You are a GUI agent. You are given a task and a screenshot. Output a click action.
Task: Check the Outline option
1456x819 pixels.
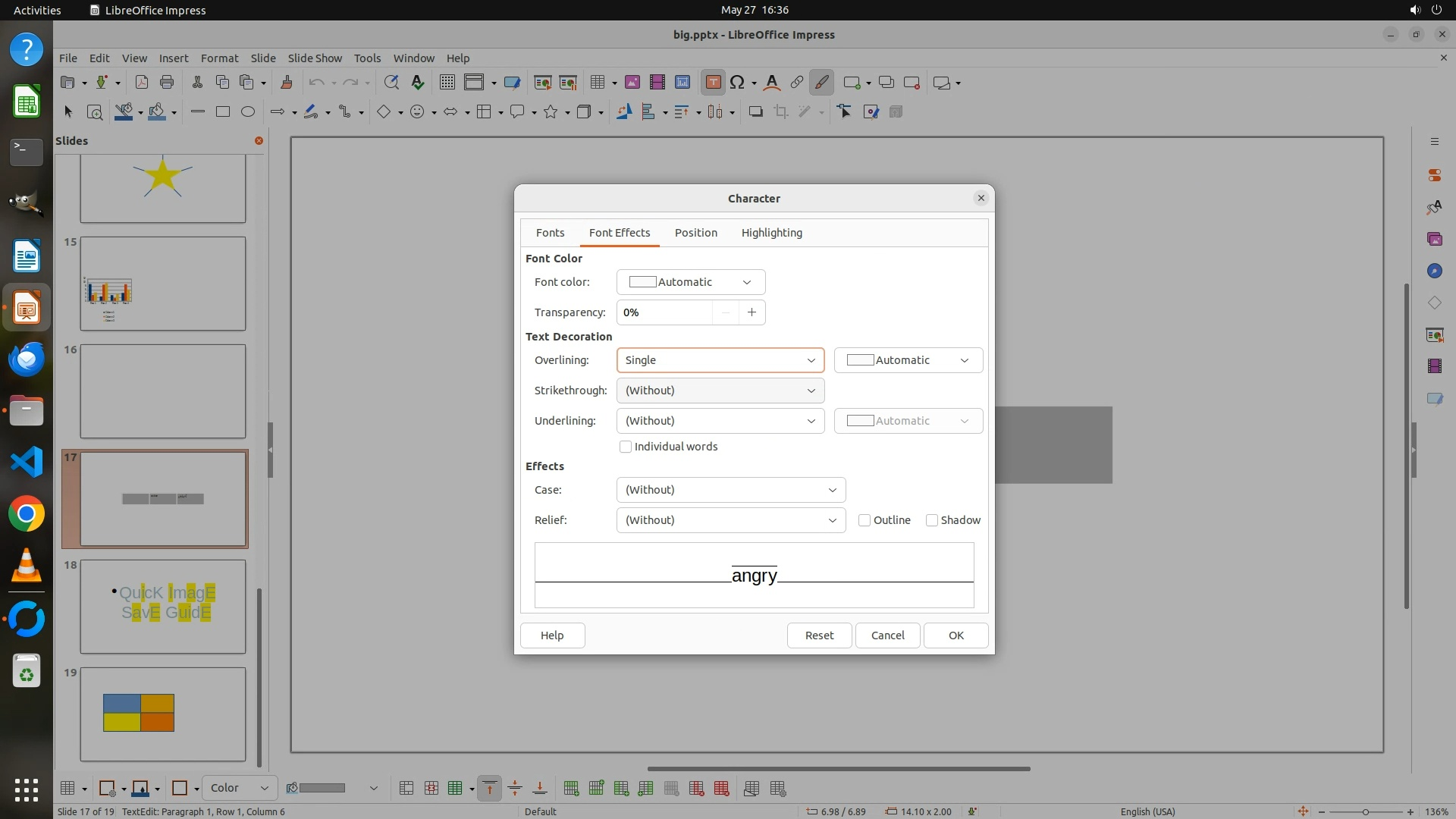pyautogui.click(x=864, y=520)
